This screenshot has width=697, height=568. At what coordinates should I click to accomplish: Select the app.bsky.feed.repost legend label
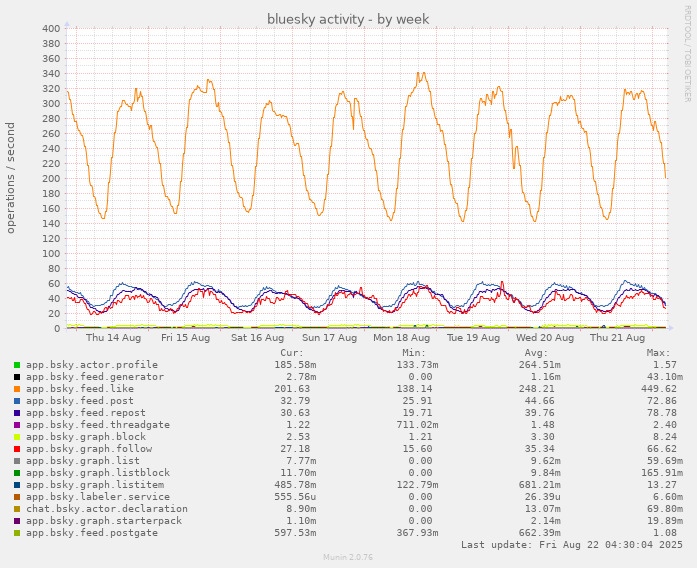coord(86,413)
